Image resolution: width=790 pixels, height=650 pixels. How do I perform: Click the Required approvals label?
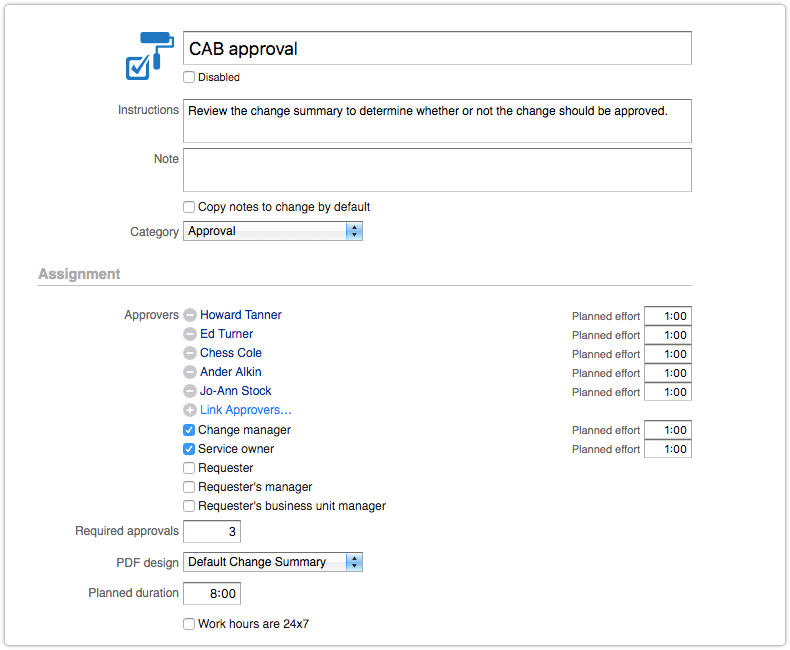127,531
